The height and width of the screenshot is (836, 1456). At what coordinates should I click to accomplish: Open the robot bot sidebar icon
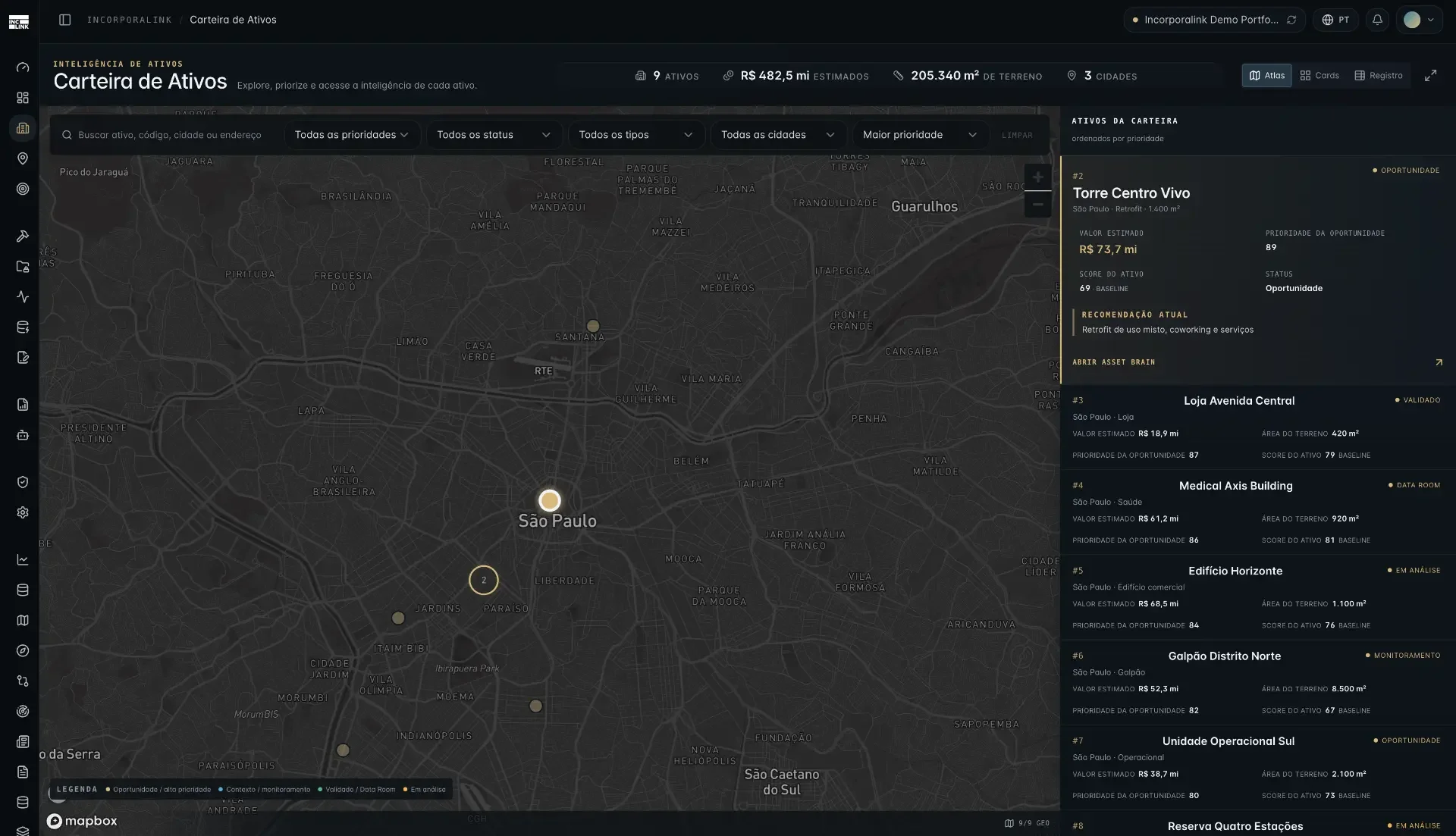23,435
